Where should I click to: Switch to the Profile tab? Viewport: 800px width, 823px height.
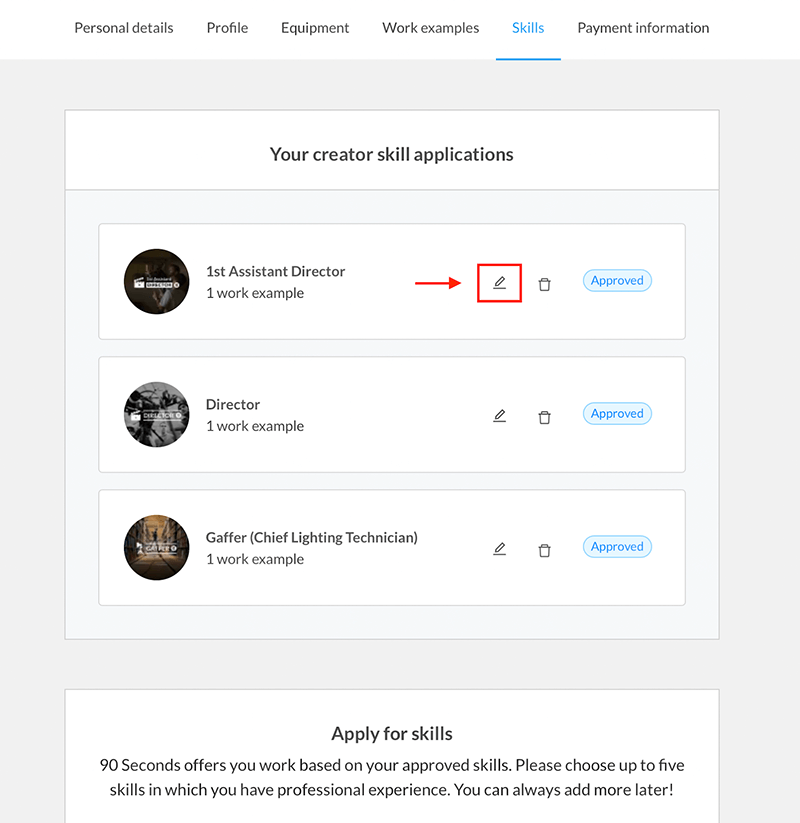227,28
